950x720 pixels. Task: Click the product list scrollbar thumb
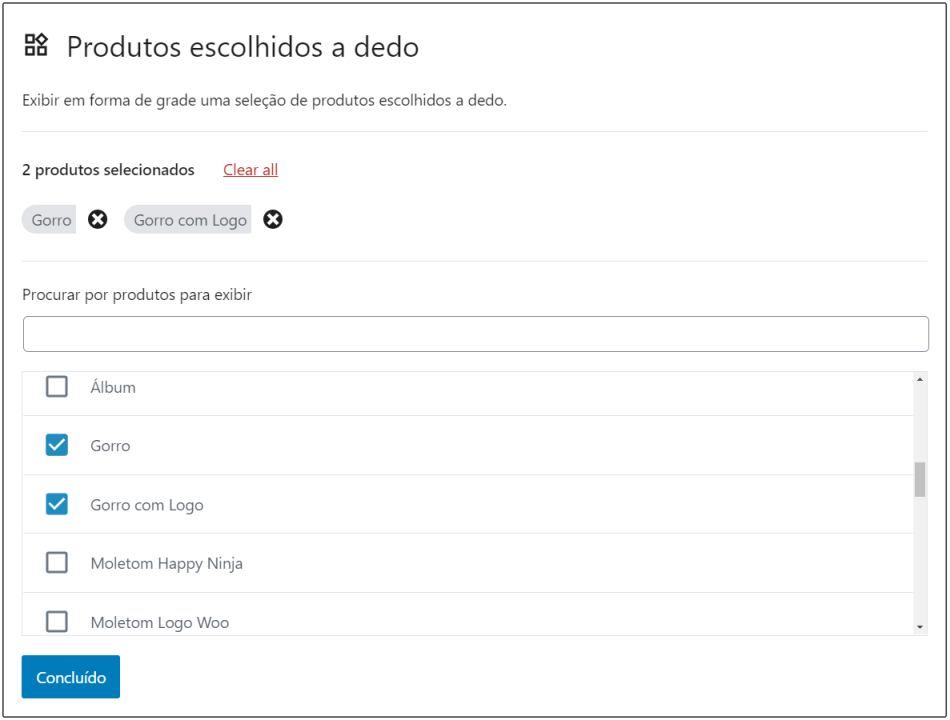[x=920, y=480]
